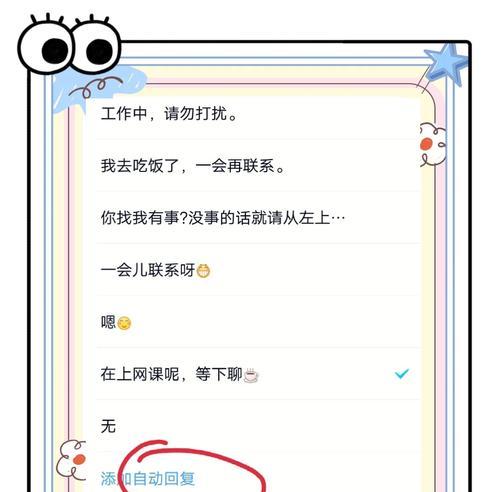Image resolution: width=500 pixels, height=492 pixels.
Task: Click the grinning emoji after 一会儿联系呀
Action: [203, 271]
